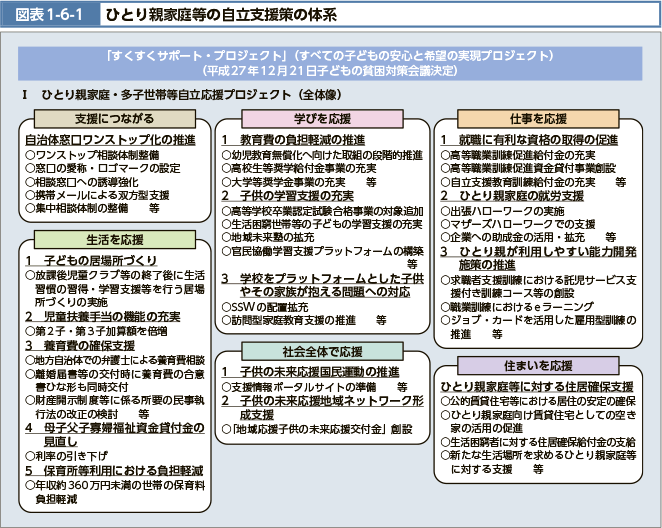The image size is (662, 528).
Task: Click the すくすくサポート・プロジェクト header banner
Action: click(x=330, y=63)
